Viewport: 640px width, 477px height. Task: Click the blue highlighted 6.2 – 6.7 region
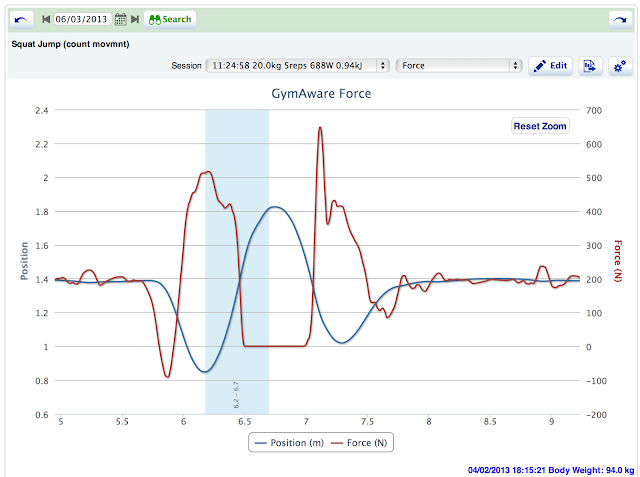tap(237, 262)
